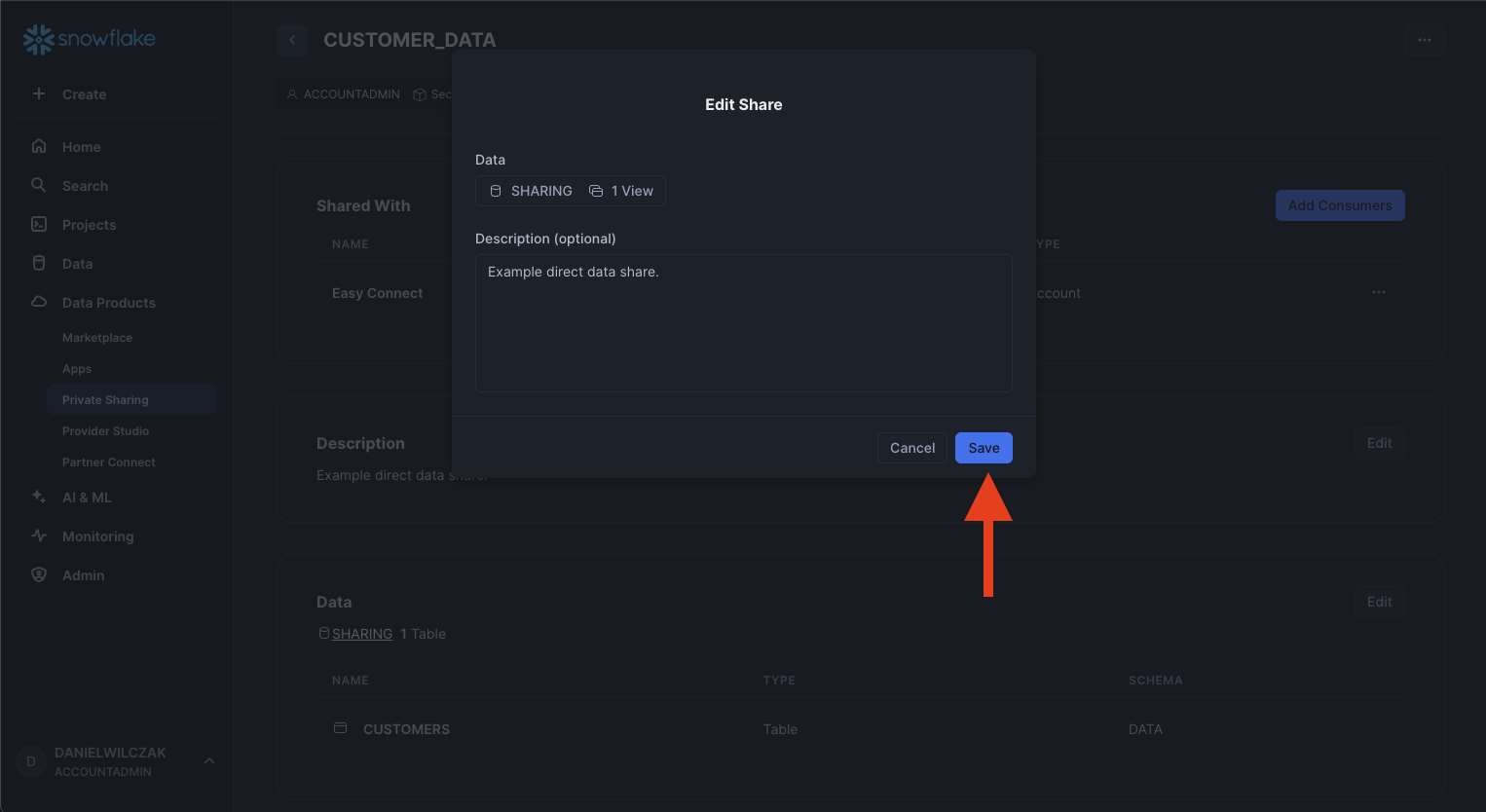
Task: Click the SHARING 1 View data selector
Action: (x=571, y=191)
